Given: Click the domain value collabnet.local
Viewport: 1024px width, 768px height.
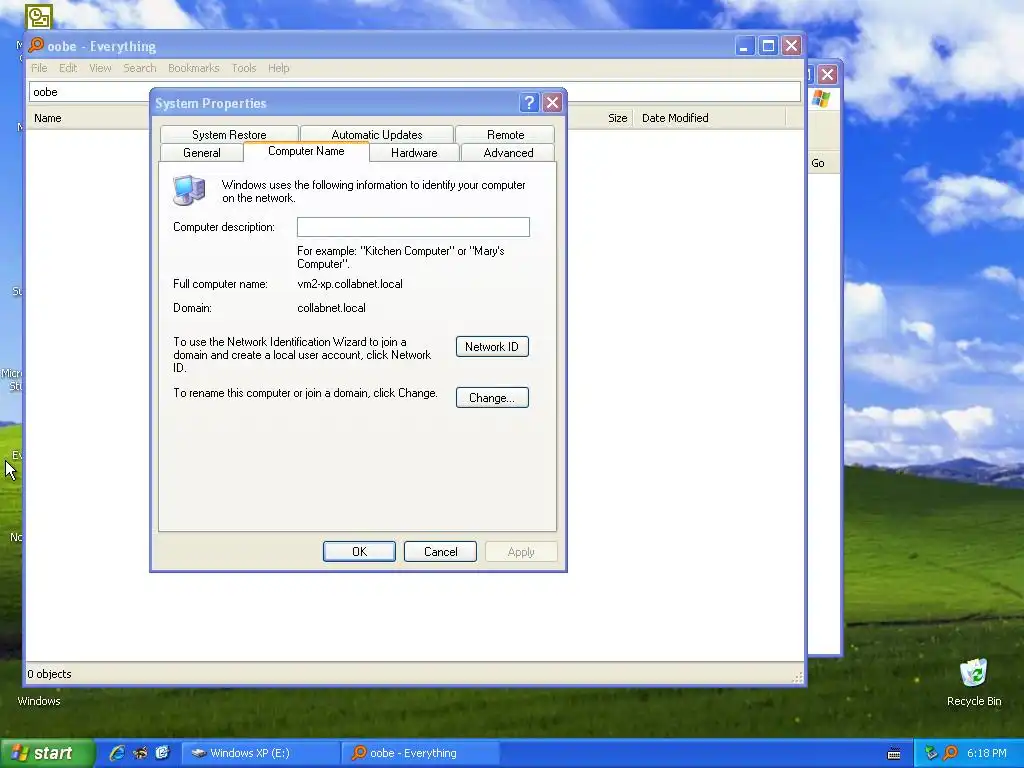Looking at the screenshot, I should pyautogui.click(x=331, y=308).
